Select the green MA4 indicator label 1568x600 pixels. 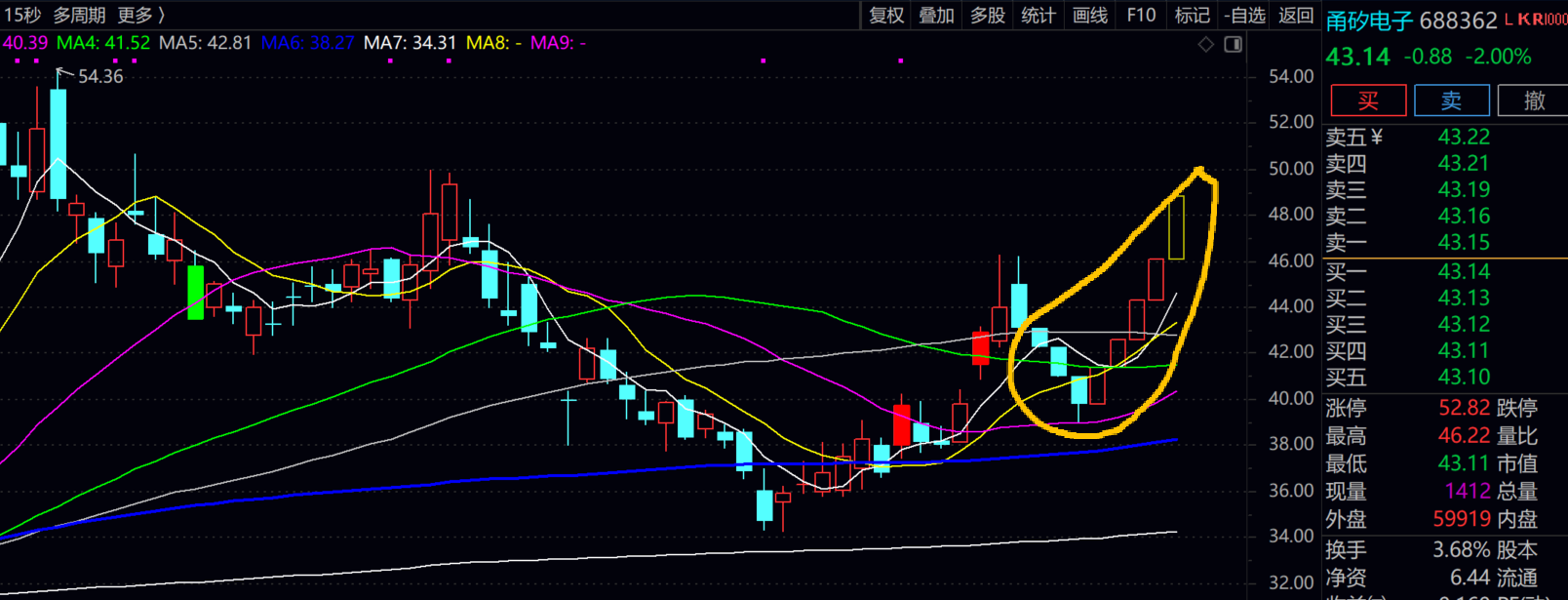[103, 43]
